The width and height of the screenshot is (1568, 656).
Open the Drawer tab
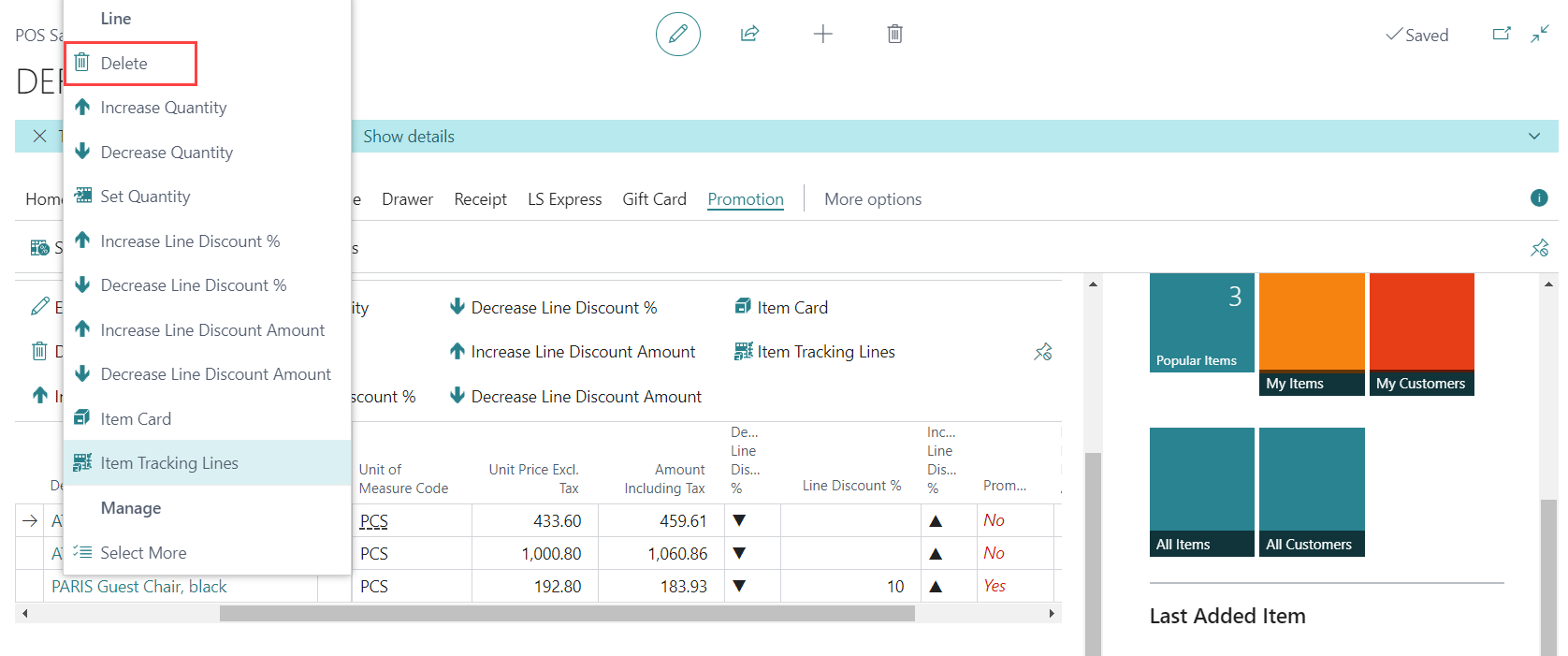(x=407, y=199)
